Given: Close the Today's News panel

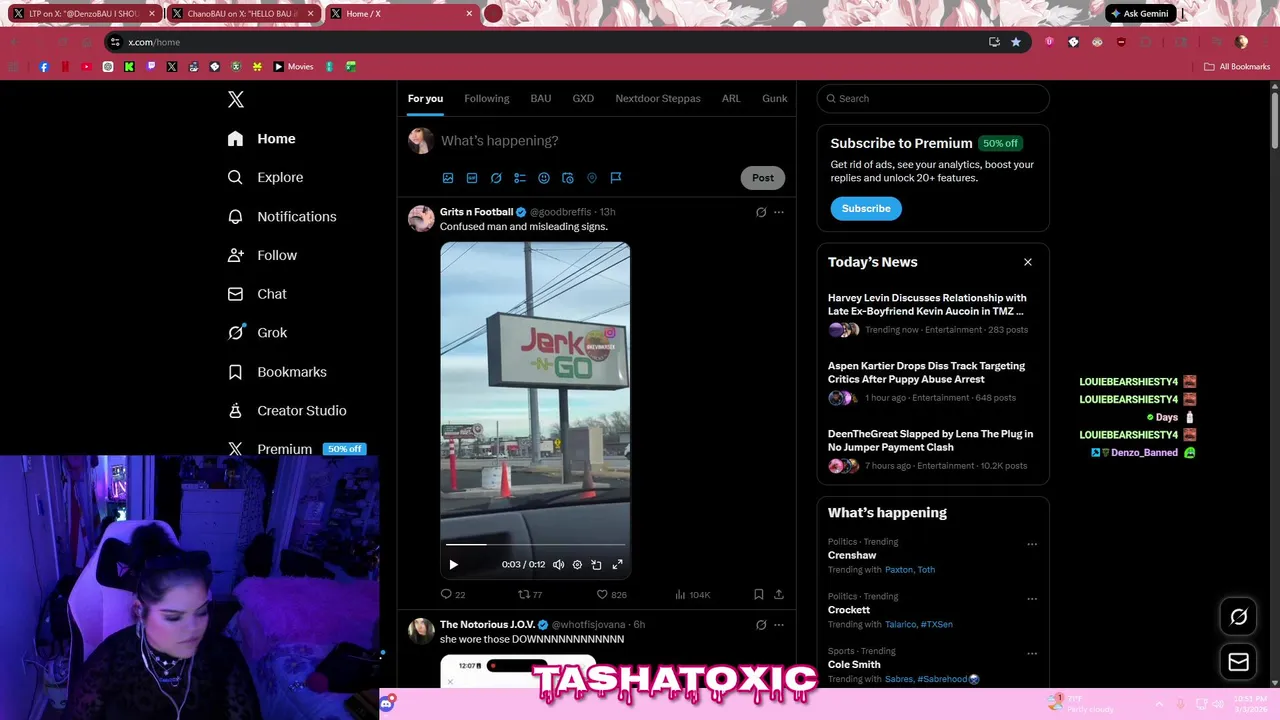Looking at the screenshot, I should (1028, 262).
